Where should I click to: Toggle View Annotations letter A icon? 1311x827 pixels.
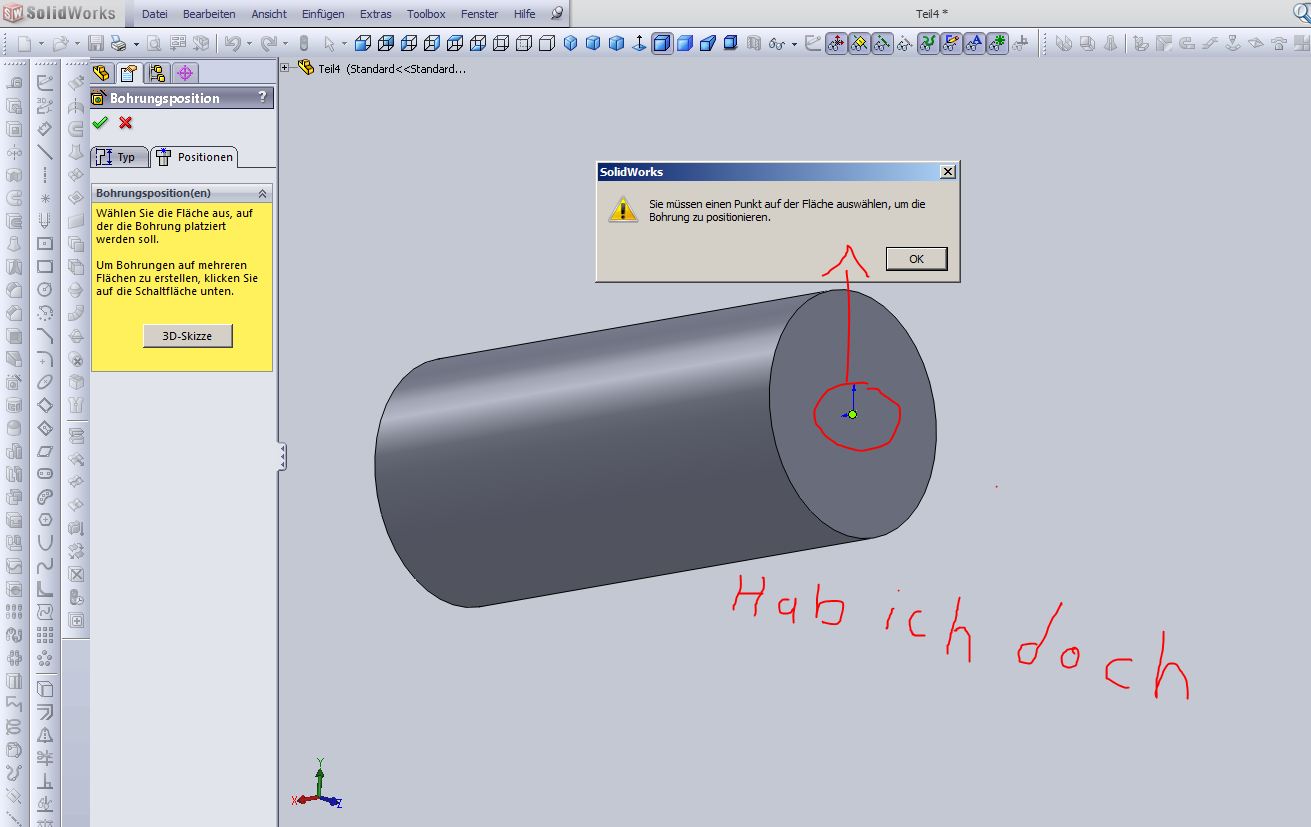[974, 44]
